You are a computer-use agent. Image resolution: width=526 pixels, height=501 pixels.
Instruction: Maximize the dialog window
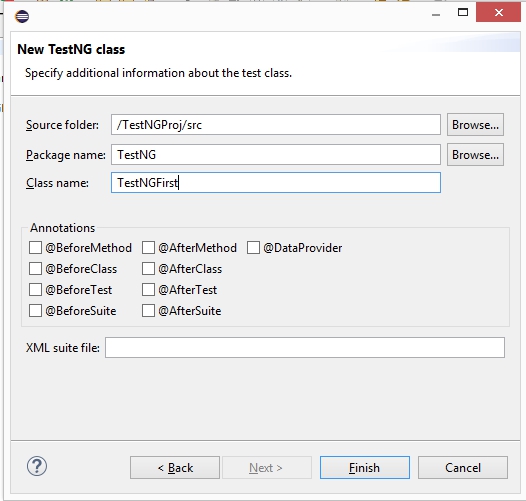pos(463,12)
